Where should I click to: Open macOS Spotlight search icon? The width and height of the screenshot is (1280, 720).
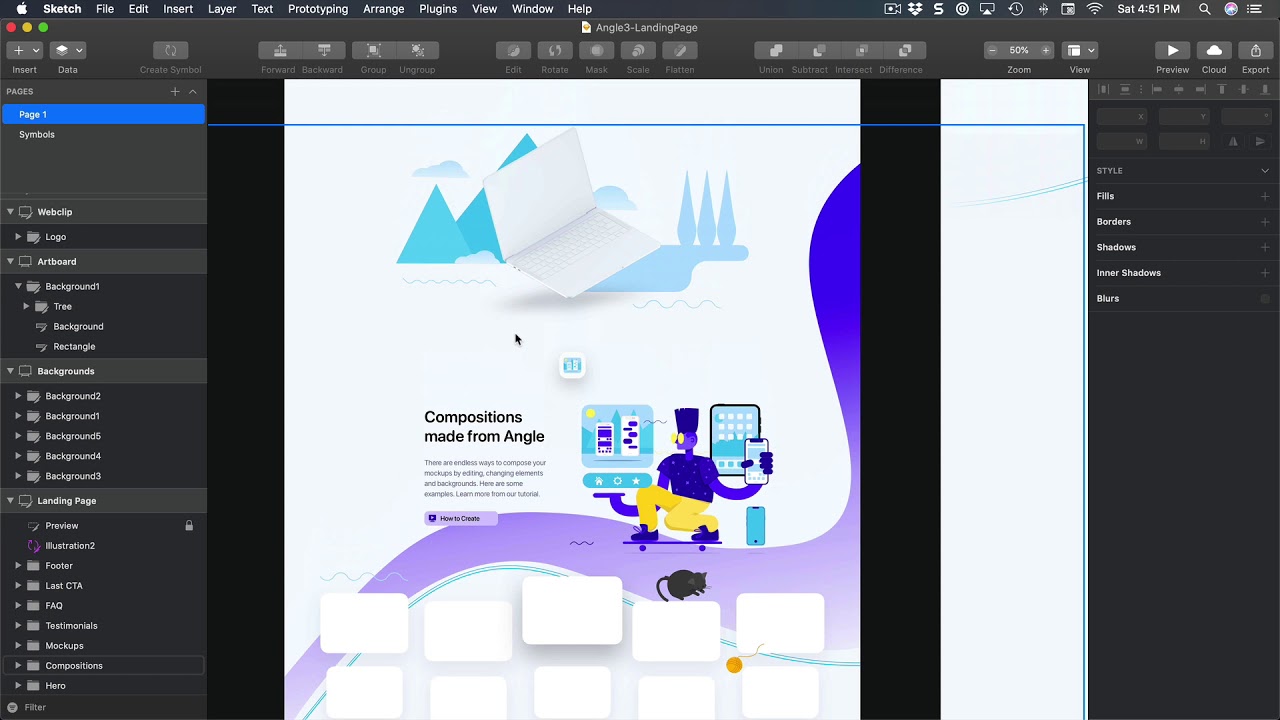click(1204, 9)
